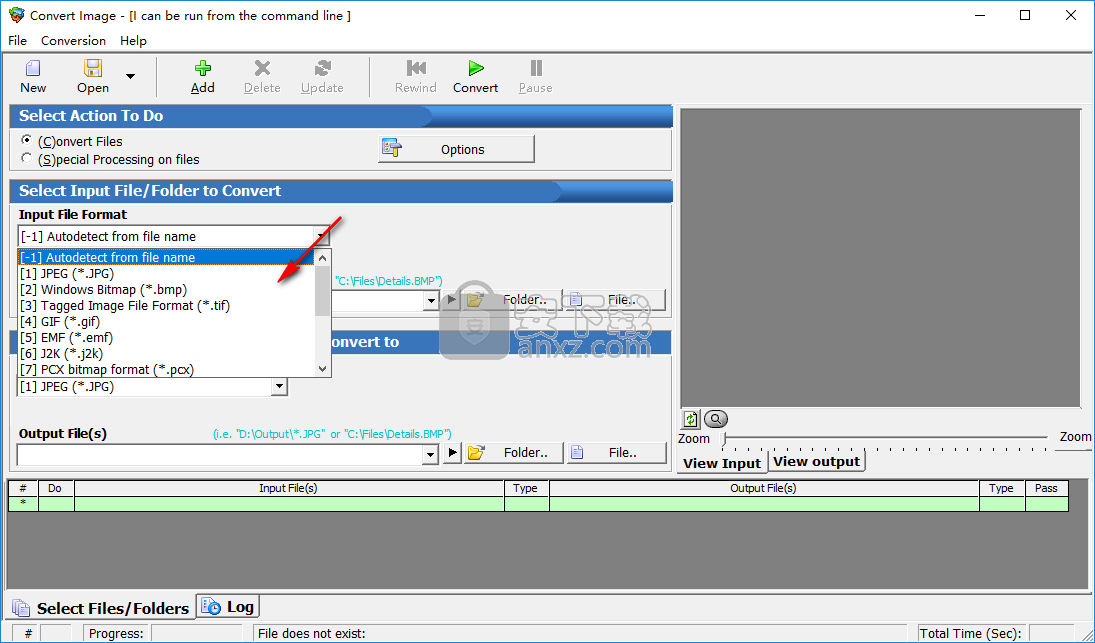
Task: Select Special Processing on files option
Action: click(x=27, y=158)
